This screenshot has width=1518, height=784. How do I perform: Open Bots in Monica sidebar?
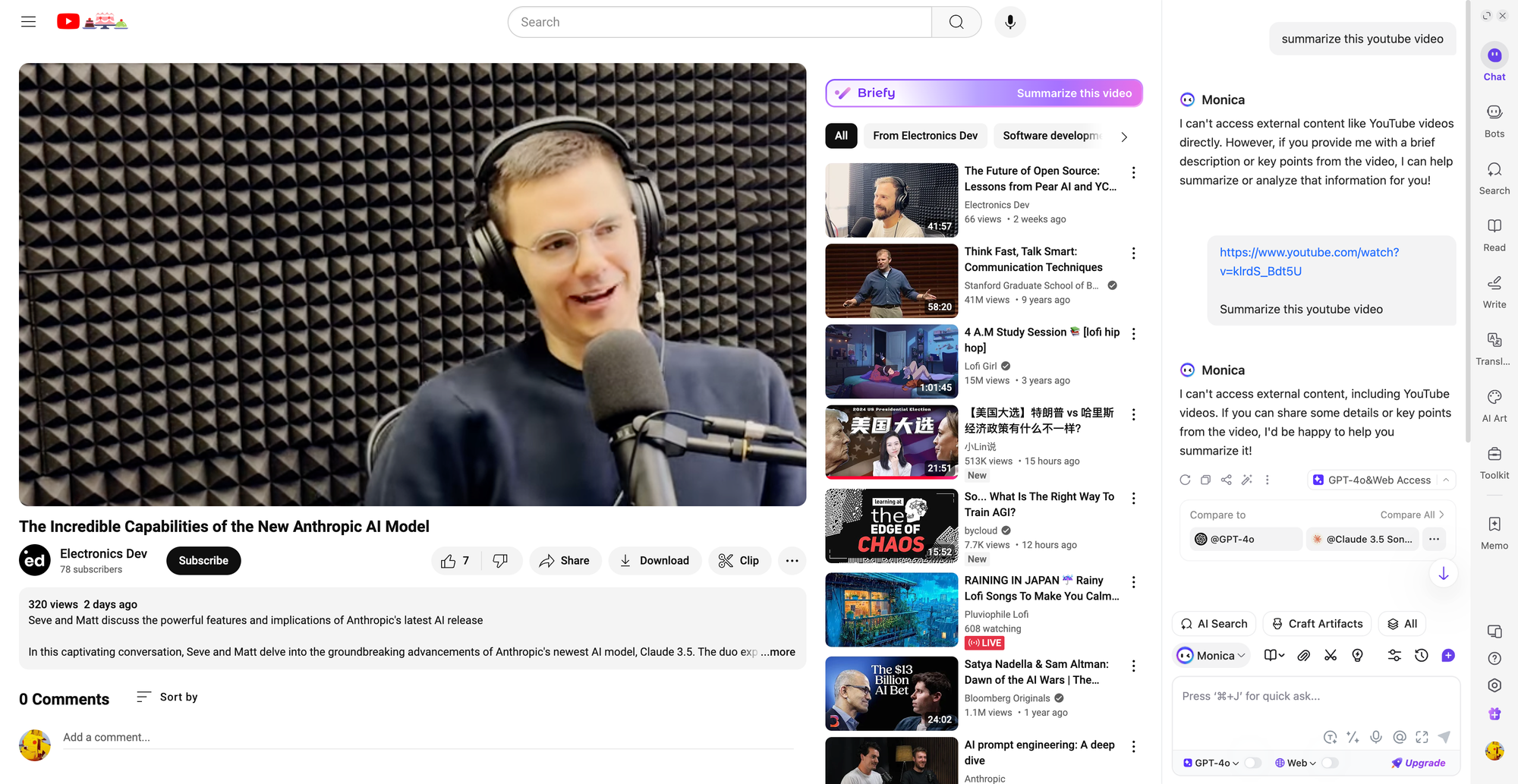point(1494,121)
